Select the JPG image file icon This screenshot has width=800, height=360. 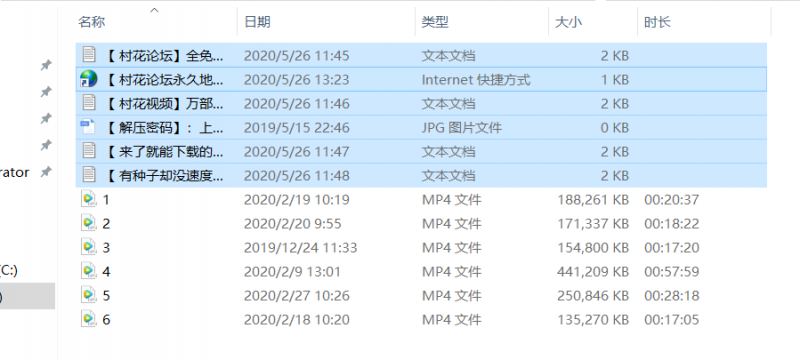tap(88, 127)
